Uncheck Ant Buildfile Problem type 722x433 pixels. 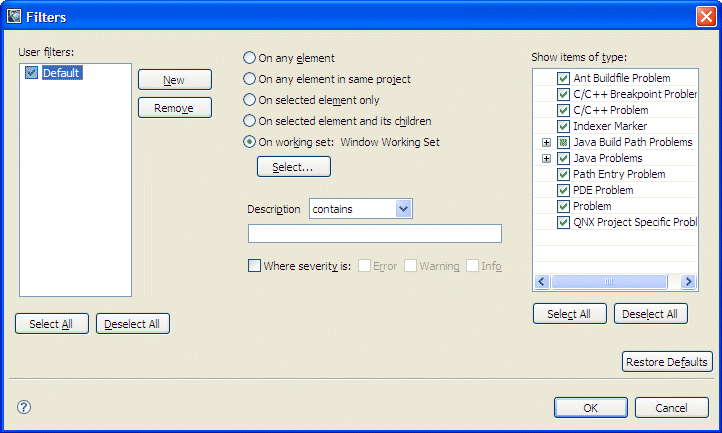coord(564,78)
